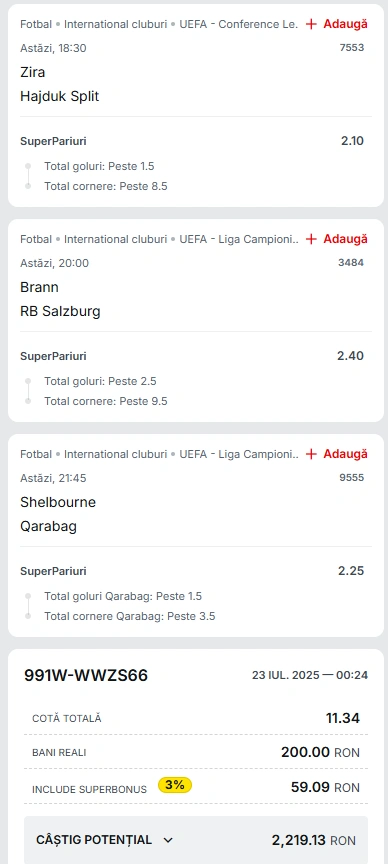Click the plus icon for Shelbourne match
Image resolution: width=388 pixels, height=864 pixels.
(x=311, y=454)
